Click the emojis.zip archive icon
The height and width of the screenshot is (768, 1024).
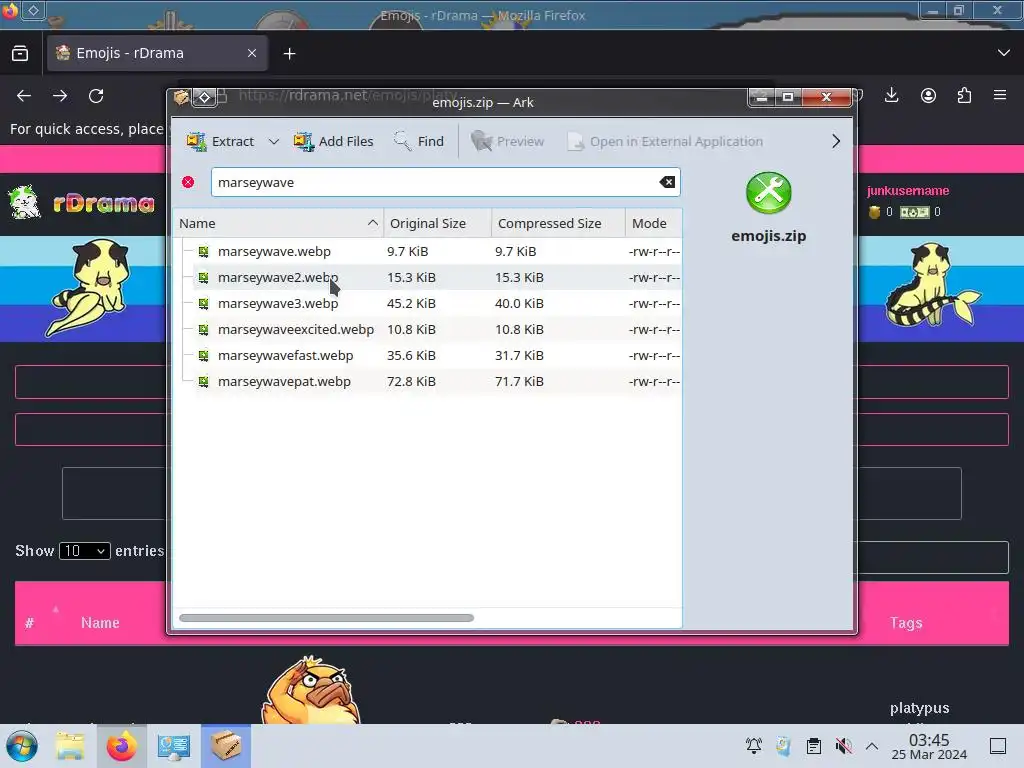click(x=769, y=193)
